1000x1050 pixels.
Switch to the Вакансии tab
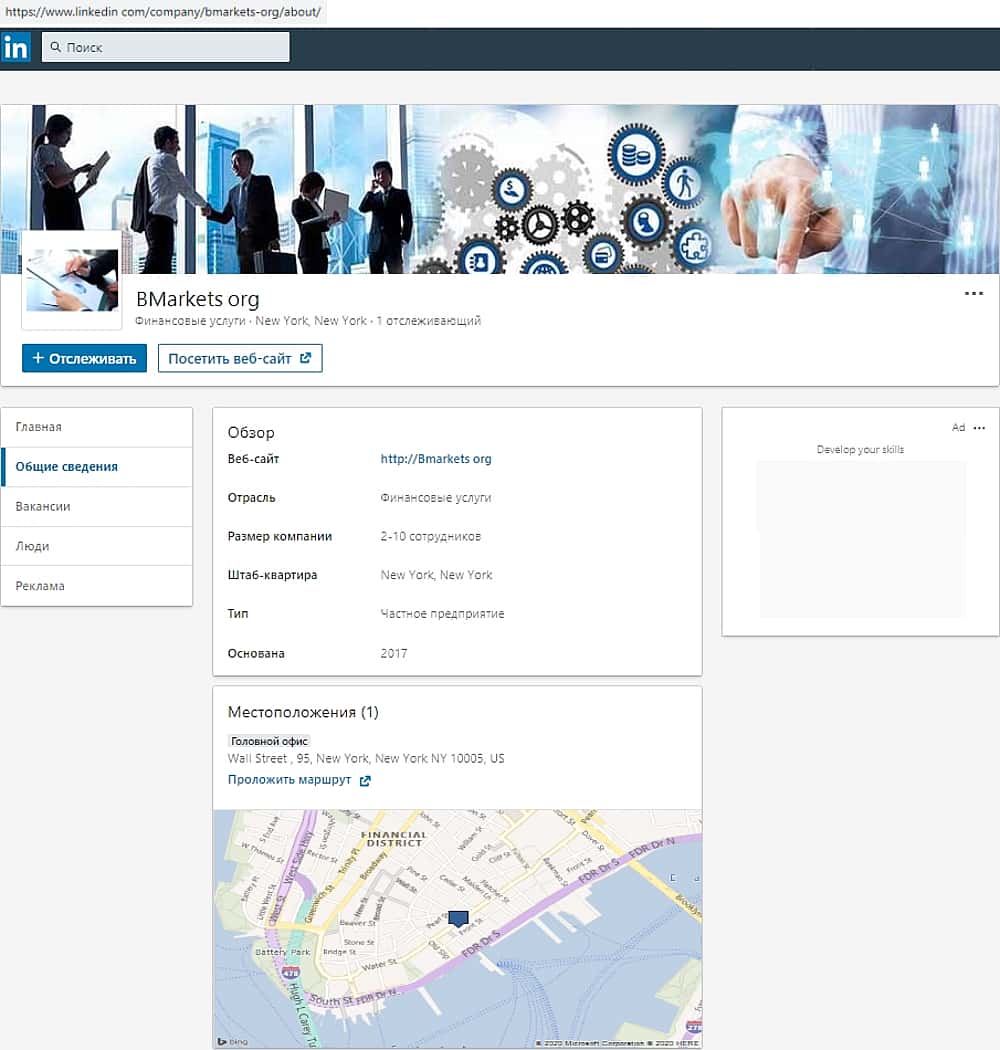[x=96, y=506]
